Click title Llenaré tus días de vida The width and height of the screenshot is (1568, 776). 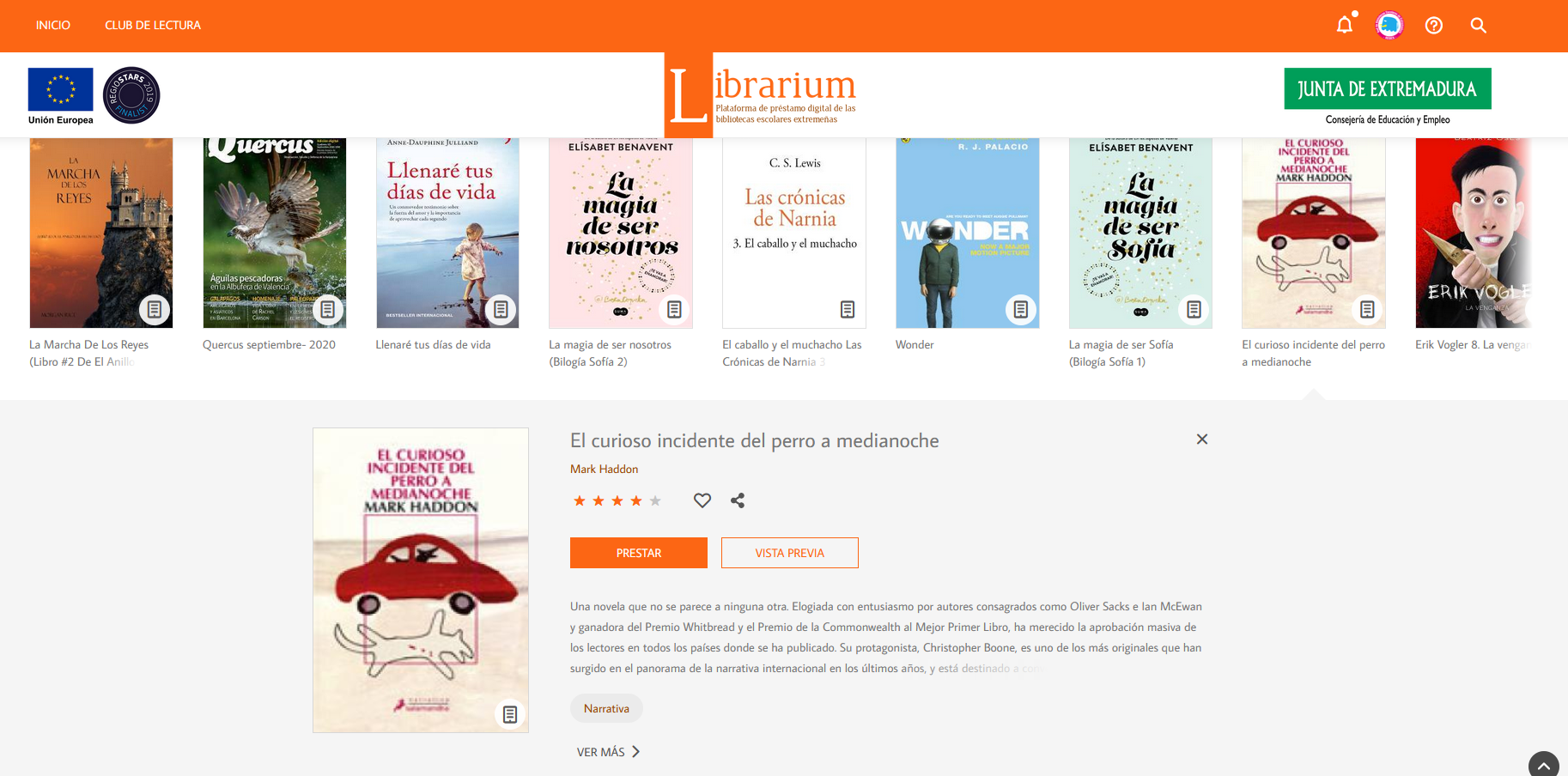(x=433, y=344)
